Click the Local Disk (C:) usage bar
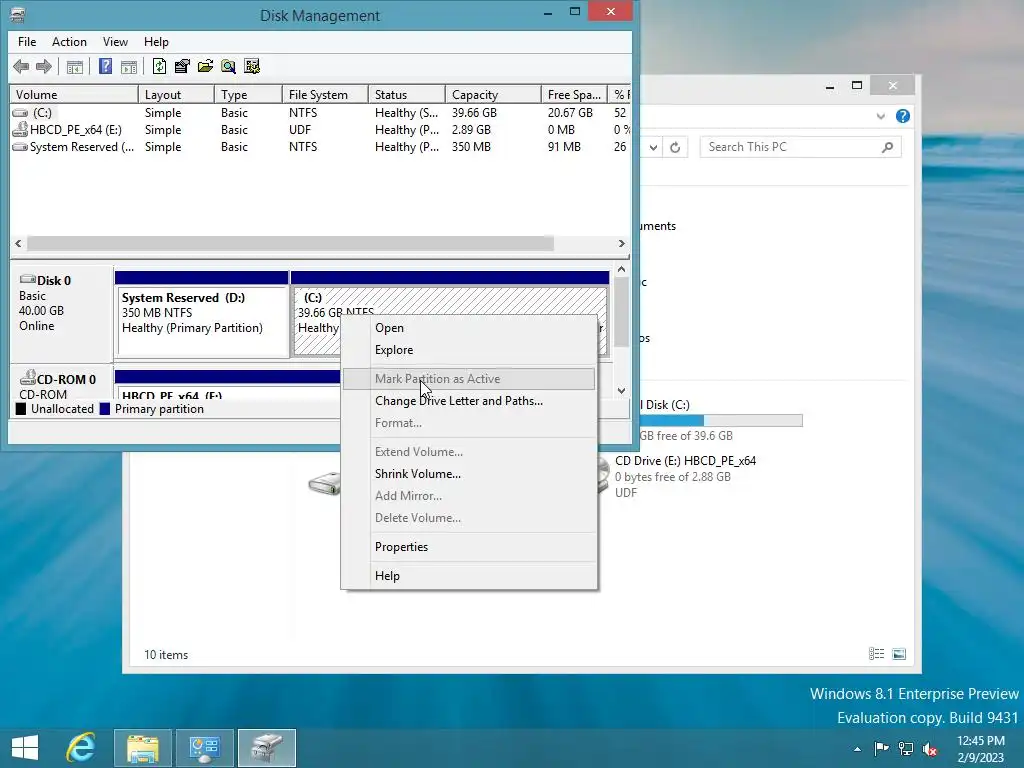Image resolution: width=1024 pixels, height=768 pixels. 721,421
